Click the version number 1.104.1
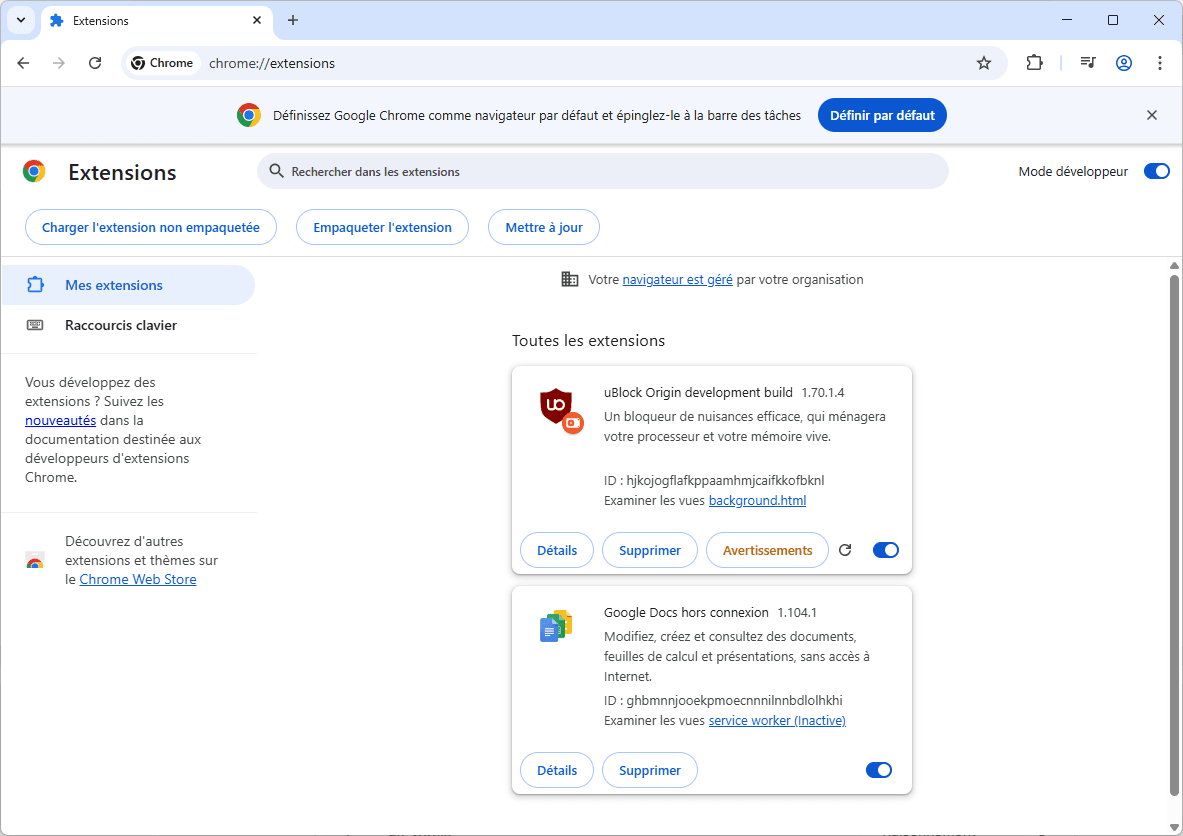Screen dimensions: 1183x836 tap(797, 613)
